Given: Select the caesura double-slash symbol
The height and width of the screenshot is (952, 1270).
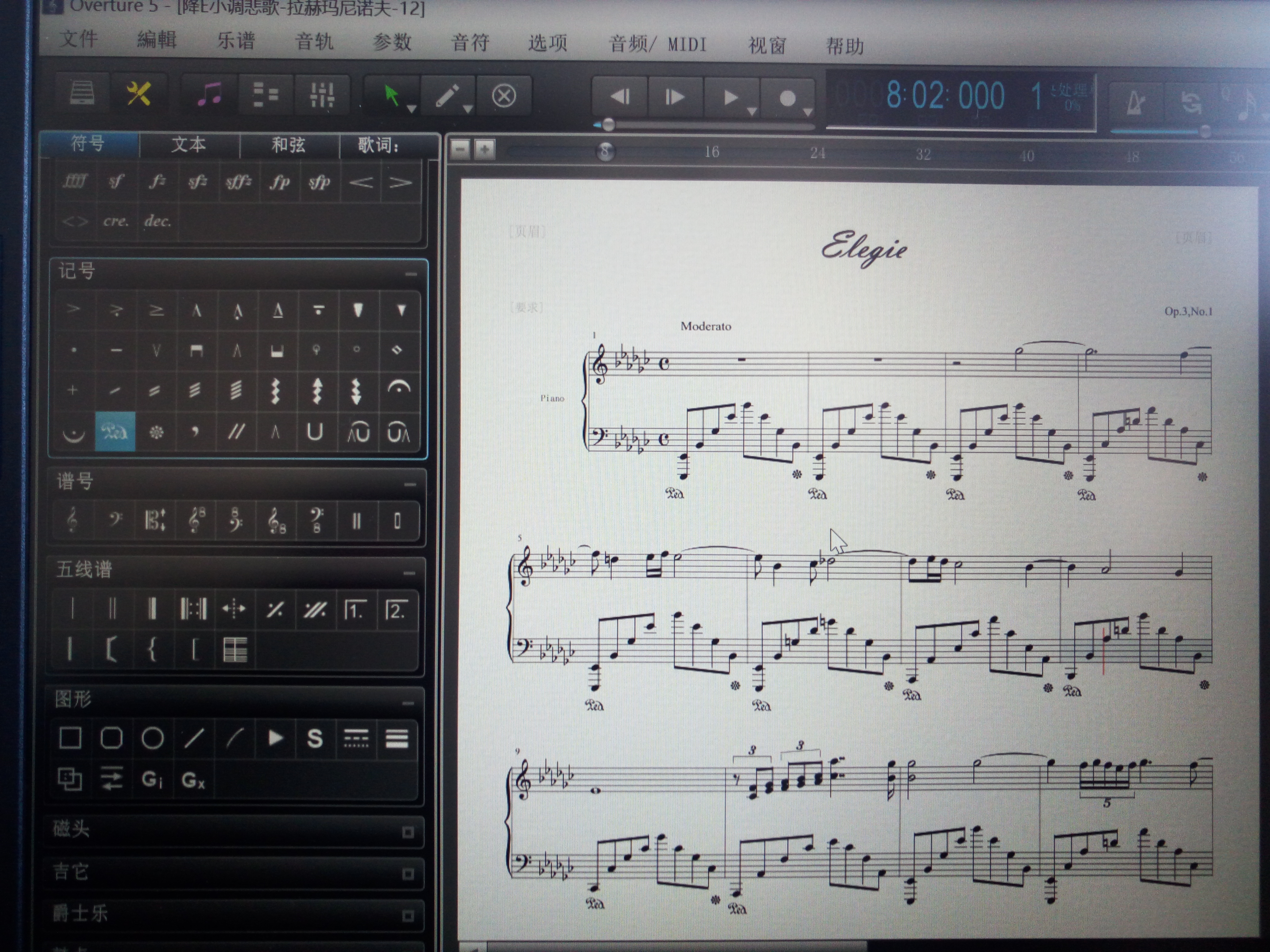Looking at the screenshot, I should pyautogui.click(x=235, y=431).
